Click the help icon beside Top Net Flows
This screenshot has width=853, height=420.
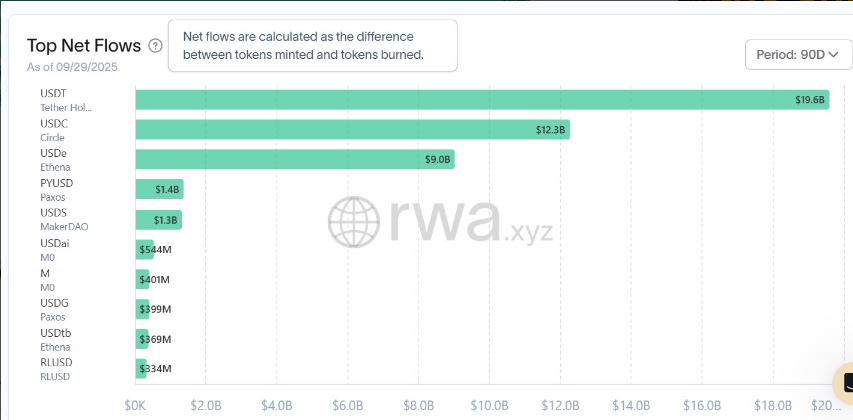[x=155, y=46]
